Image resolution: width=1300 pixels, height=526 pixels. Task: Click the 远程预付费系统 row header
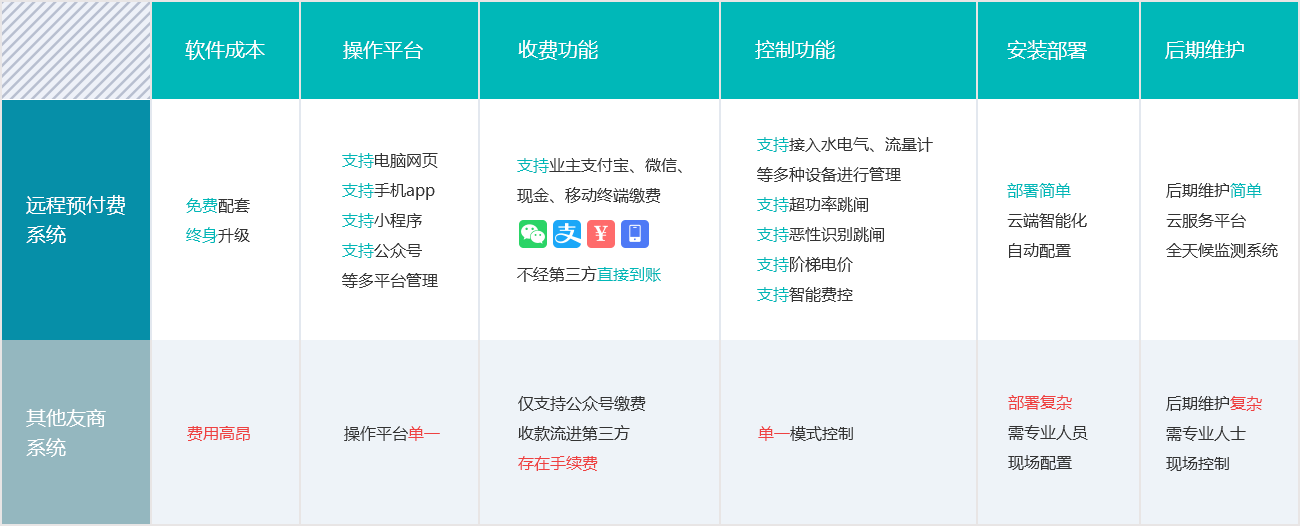[76, 220]
